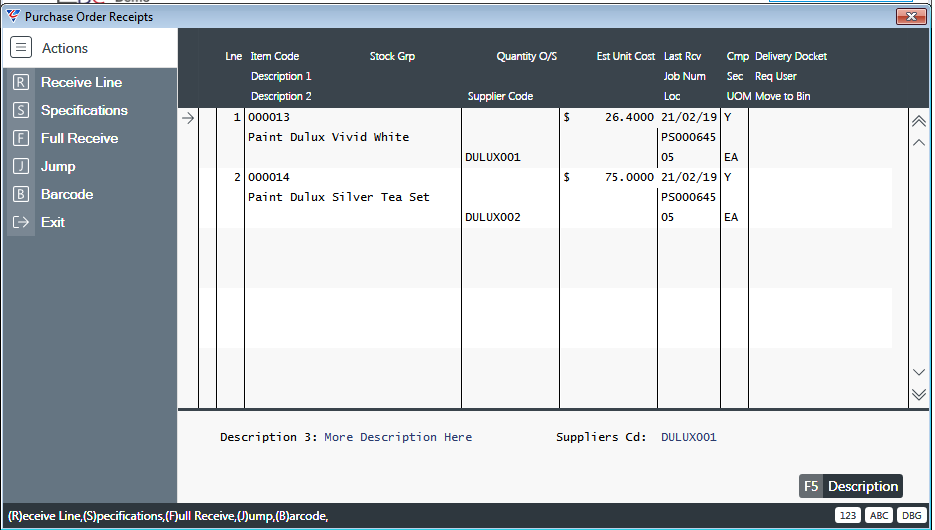Click description Paint Dulux Silver Tea Set
The height and width of the screenshot is (530, 935).
(x=339, y=197)
